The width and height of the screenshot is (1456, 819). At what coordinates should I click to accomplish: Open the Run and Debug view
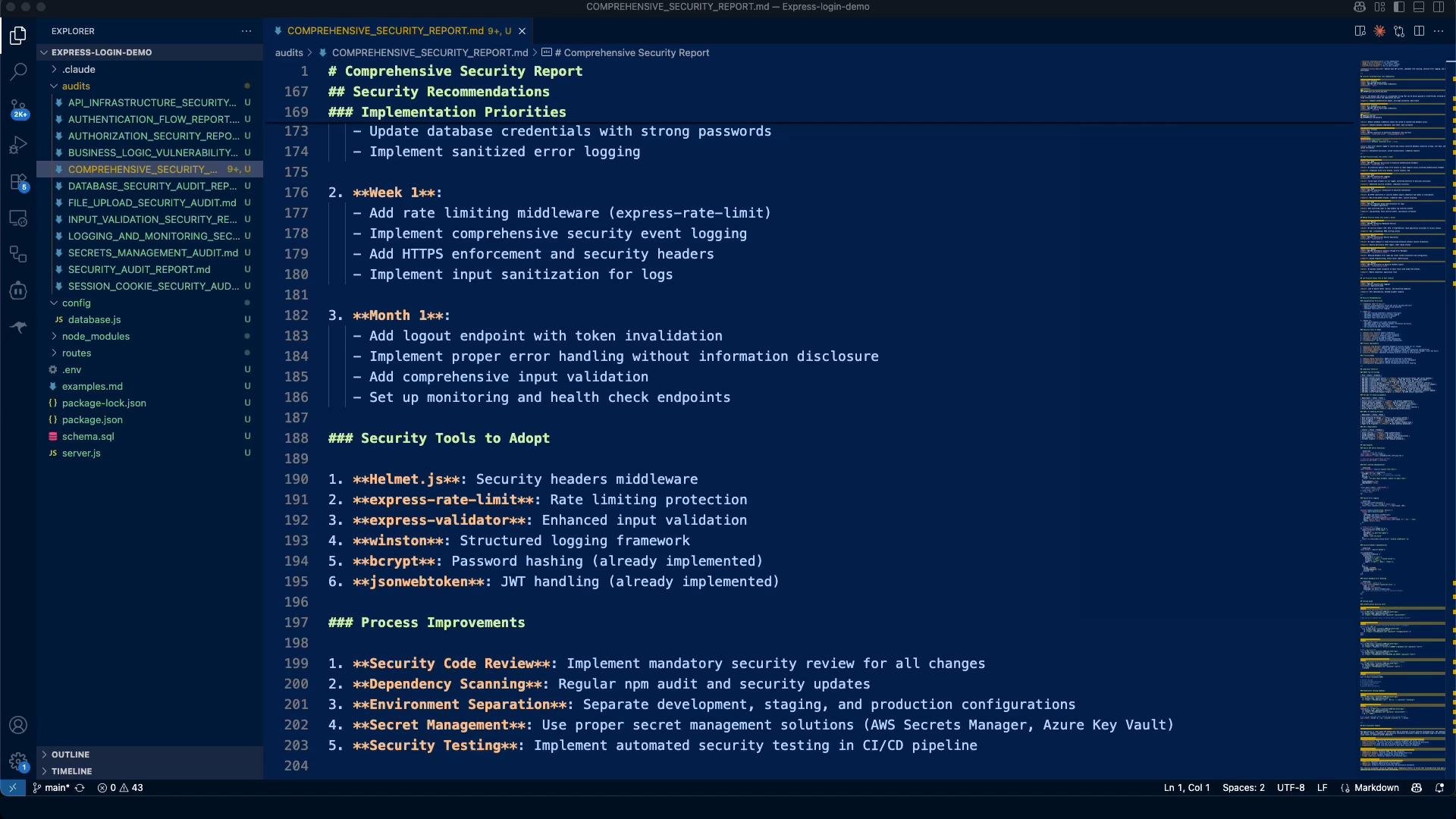[x=18, y=145]
